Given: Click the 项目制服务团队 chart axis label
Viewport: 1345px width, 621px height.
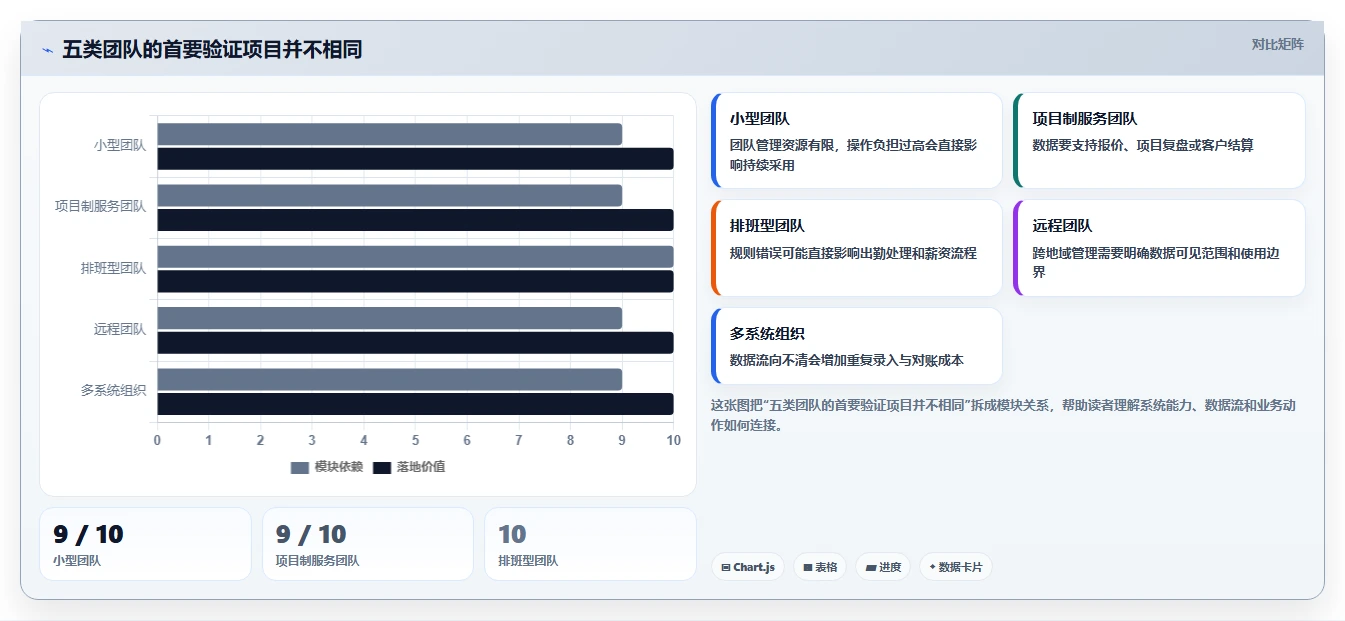Looking at the screenshot, I should 100,207.
